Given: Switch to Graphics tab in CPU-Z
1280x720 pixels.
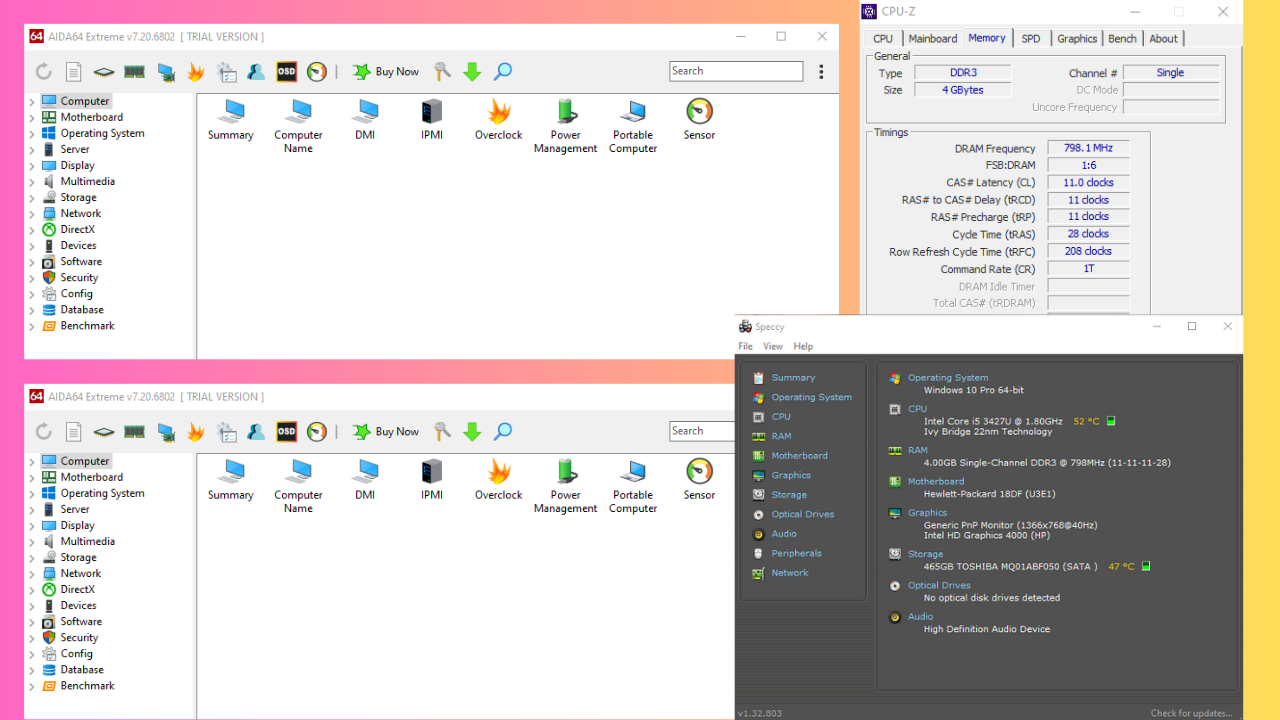Looking at the screenshot, I should [1077, 39].
